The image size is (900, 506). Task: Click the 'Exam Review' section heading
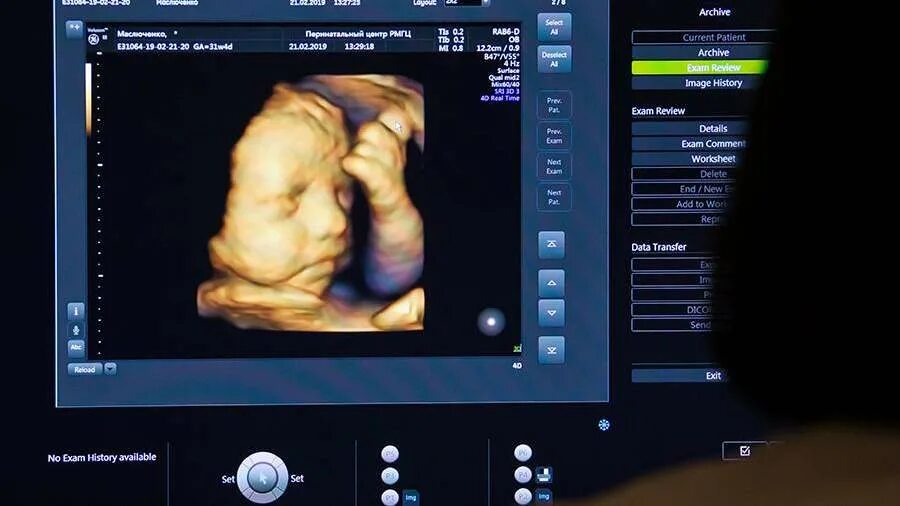tap(658, 111)
